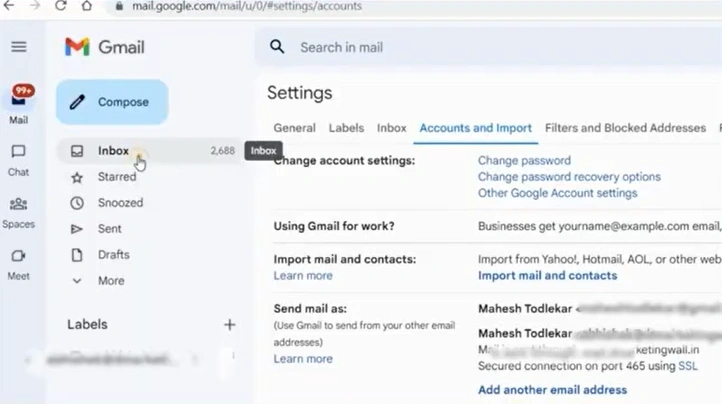Click the browser back arrow

pos(9,6)
